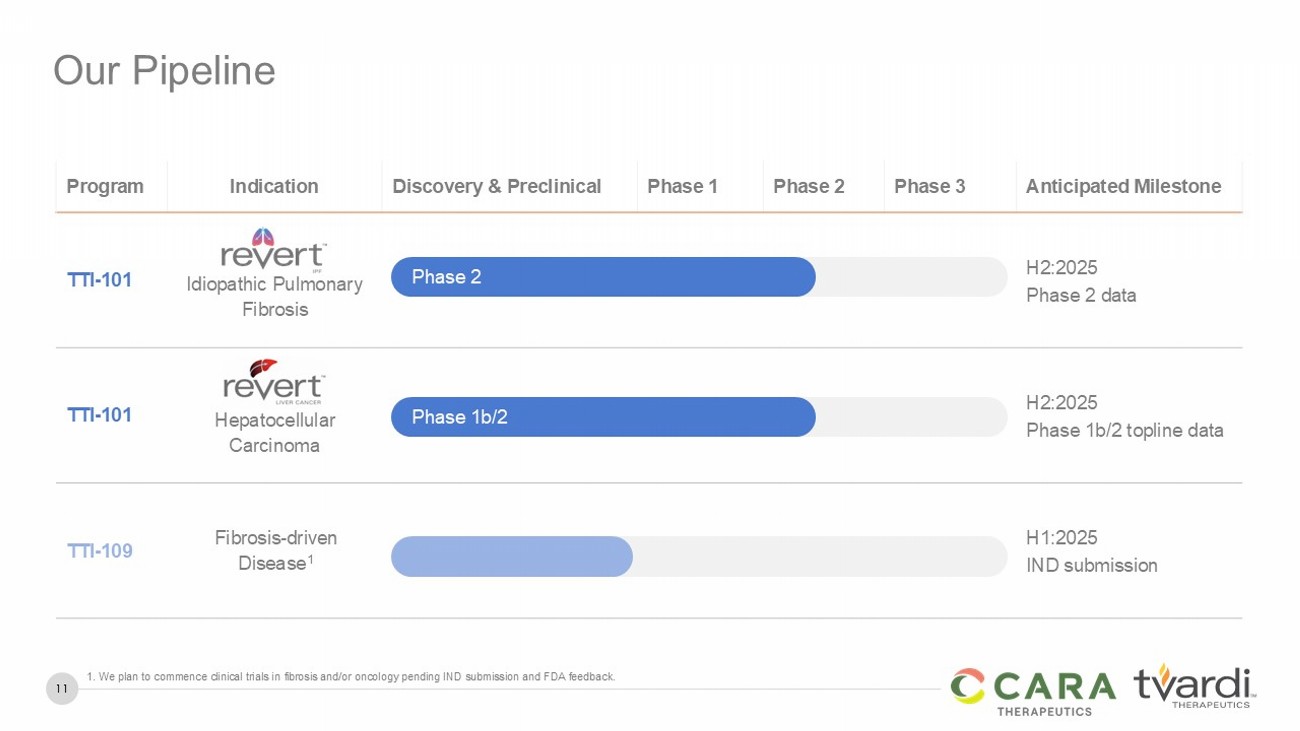Click the footnote about IND submission

(x=351, y=677)
